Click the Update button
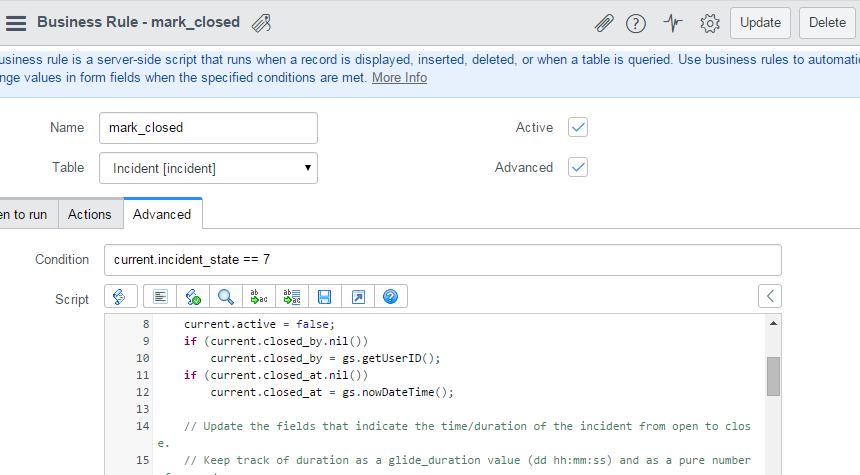Viewport: 860px width, 475px height. click(760, 23)
